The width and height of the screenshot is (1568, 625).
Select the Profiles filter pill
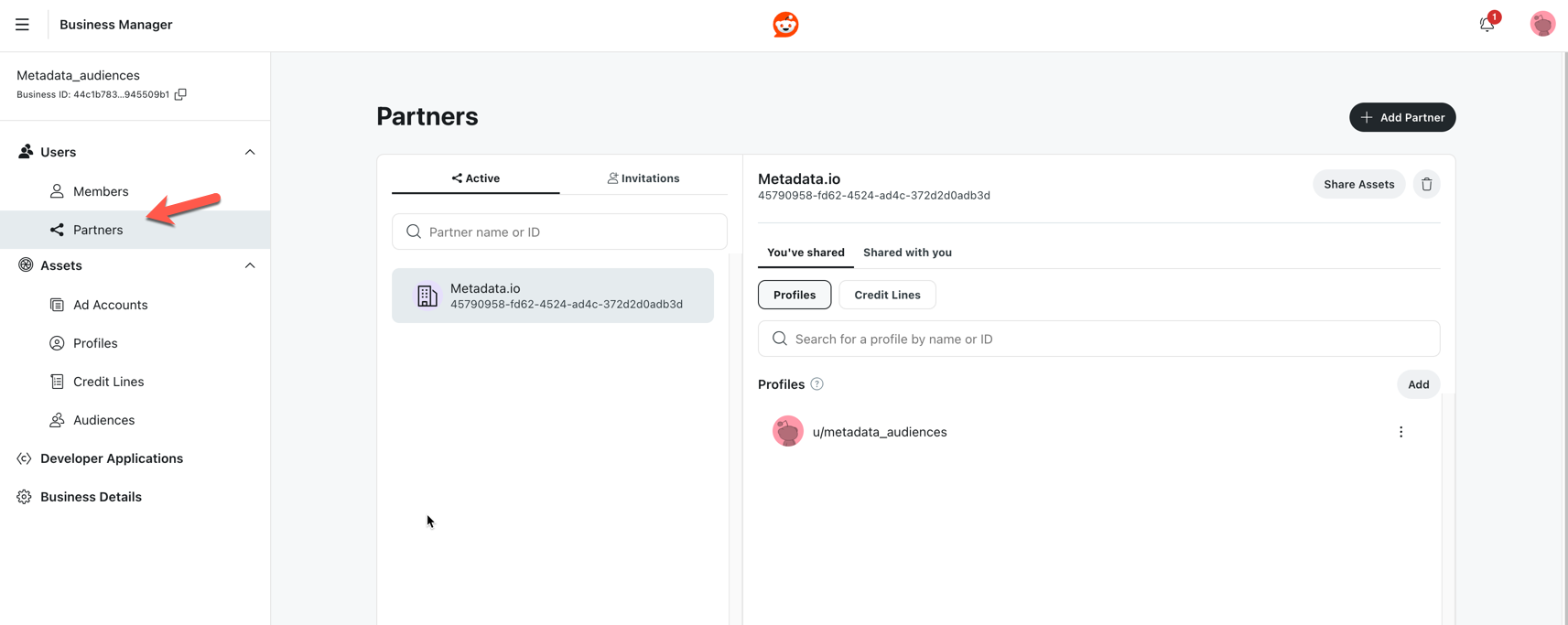click(x=795, y=295)
